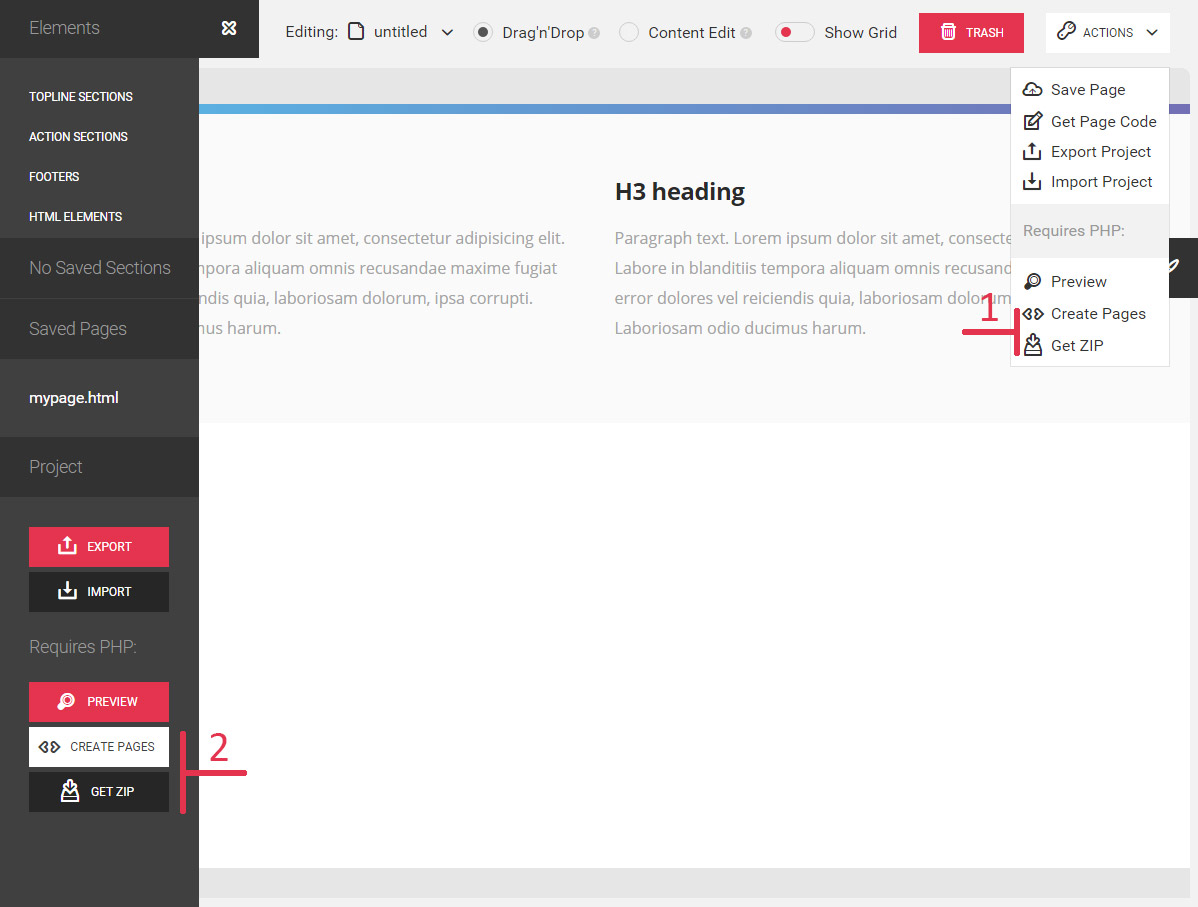Select the Content Edit radio button
Image resolution: width=1198 pixels, height=907 pixels.
pyautogui.click(x=629, y=32)
